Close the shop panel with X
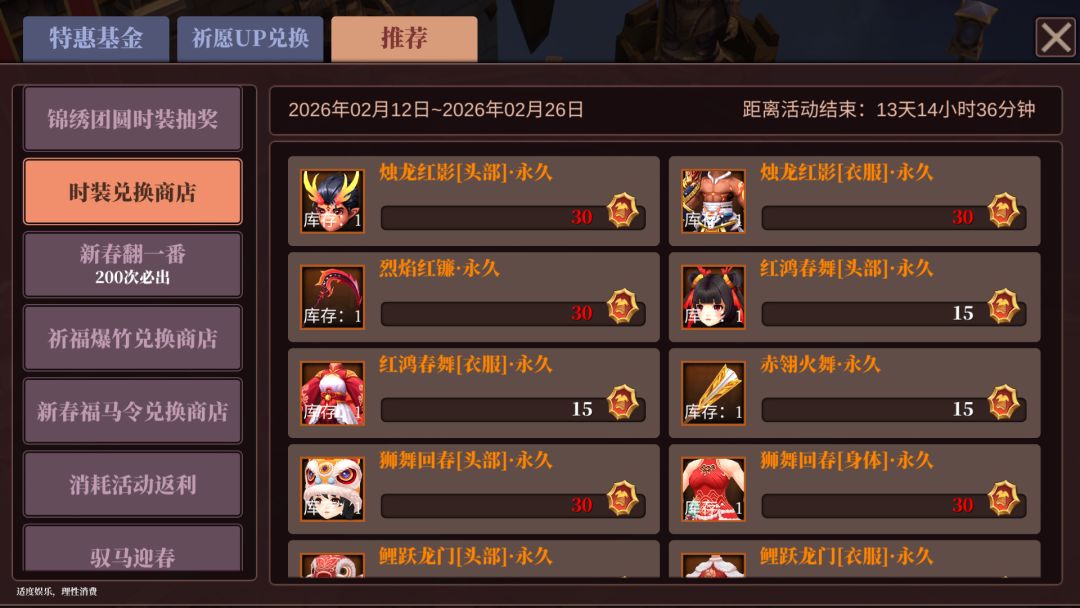The height and width of the screenshot is (608, 1080). (x=1056, y=37)
